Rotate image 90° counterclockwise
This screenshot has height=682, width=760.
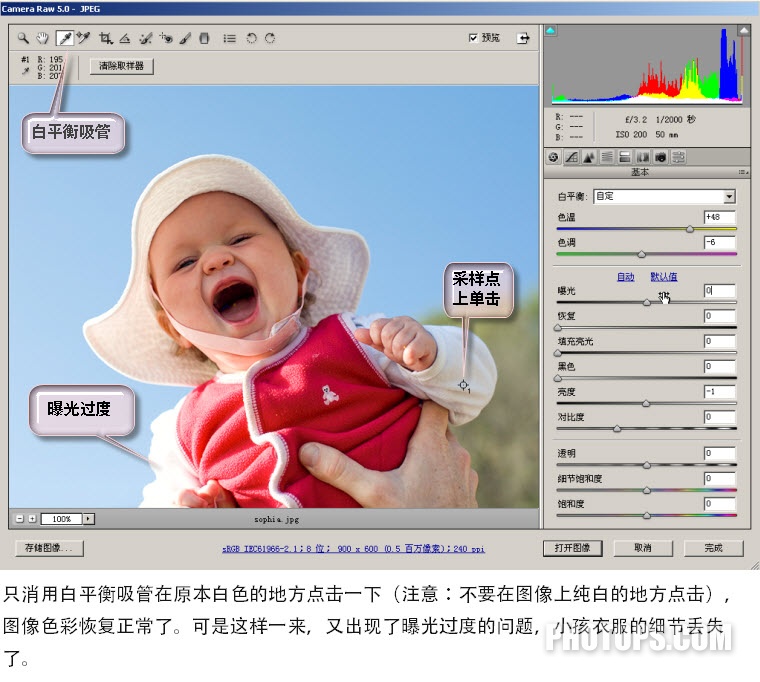pyautogui.click(x=251, y=38)
